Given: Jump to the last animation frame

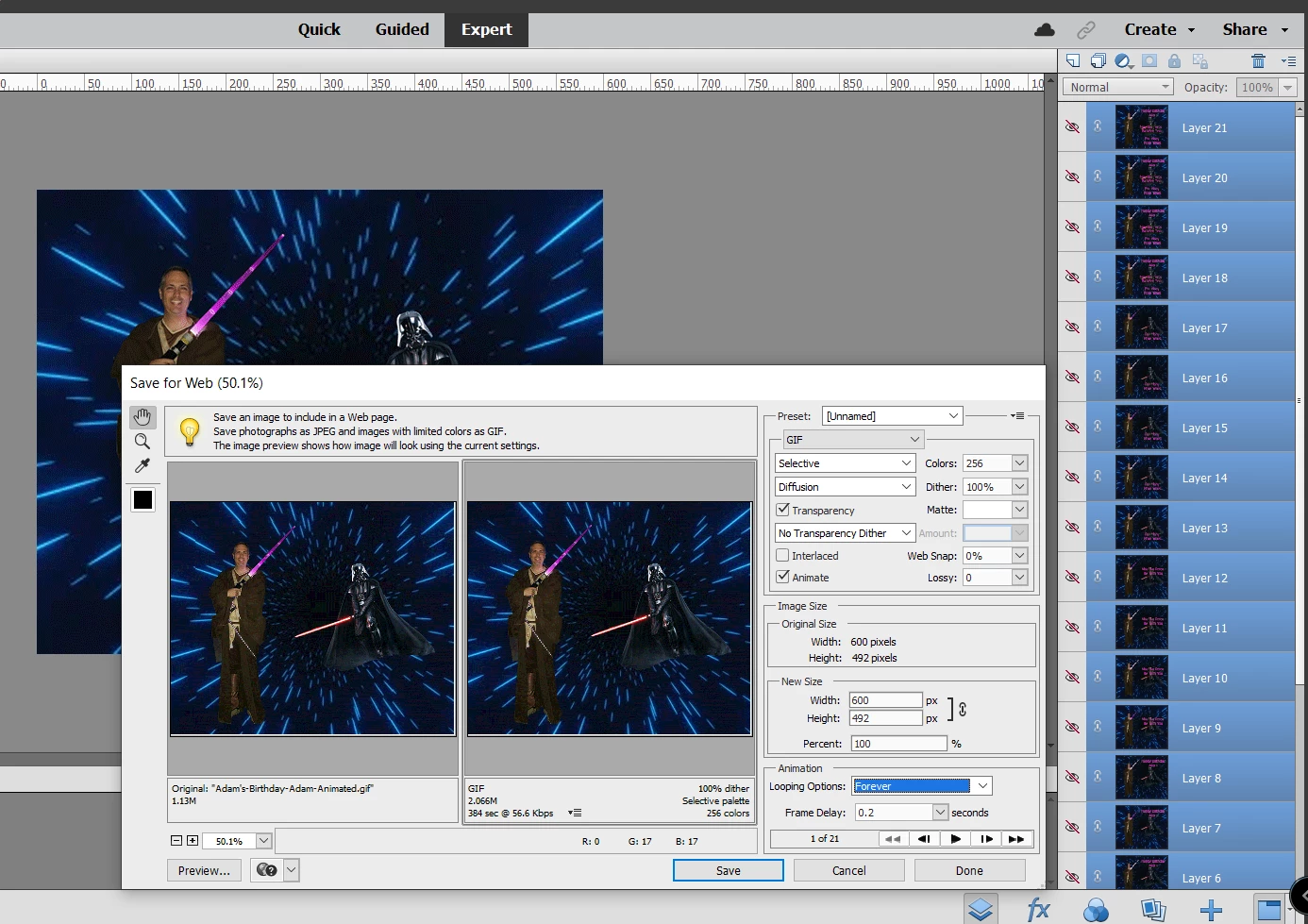Looking at the screenshot, I should click(x=1017, y=838).
